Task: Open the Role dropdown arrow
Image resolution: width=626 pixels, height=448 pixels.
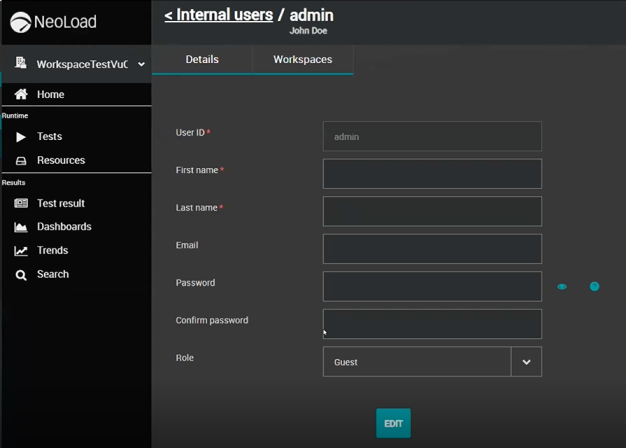Action: tap(526, 362)
